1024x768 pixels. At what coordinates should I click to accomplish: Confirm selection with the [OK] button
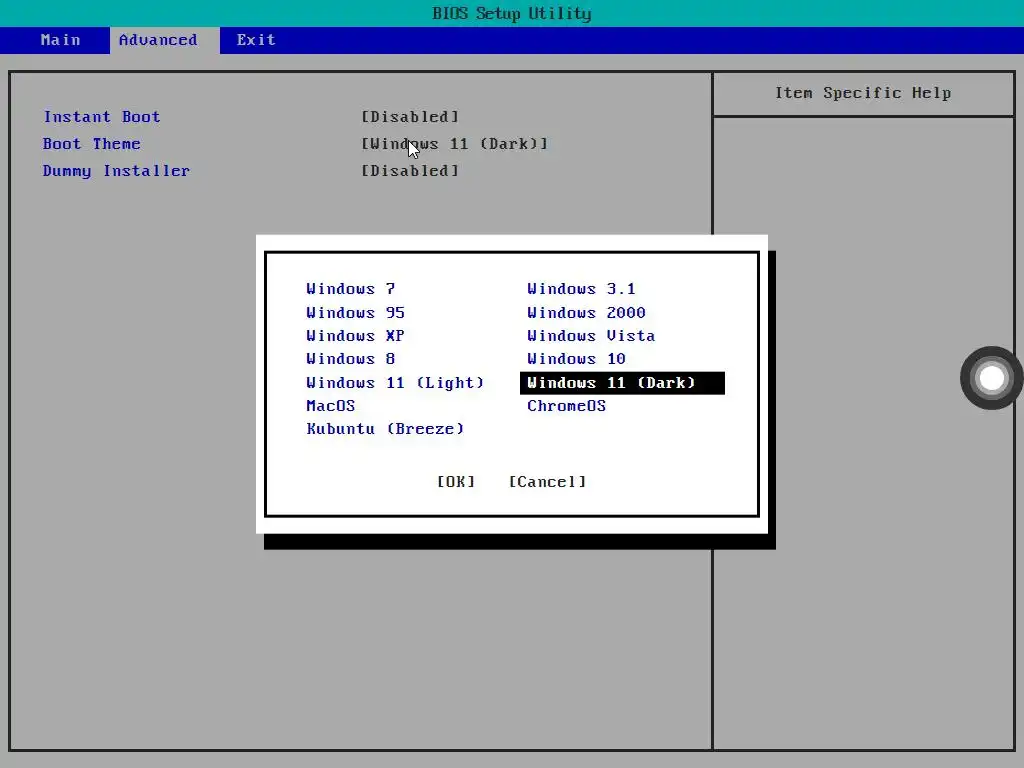(456, 482)
